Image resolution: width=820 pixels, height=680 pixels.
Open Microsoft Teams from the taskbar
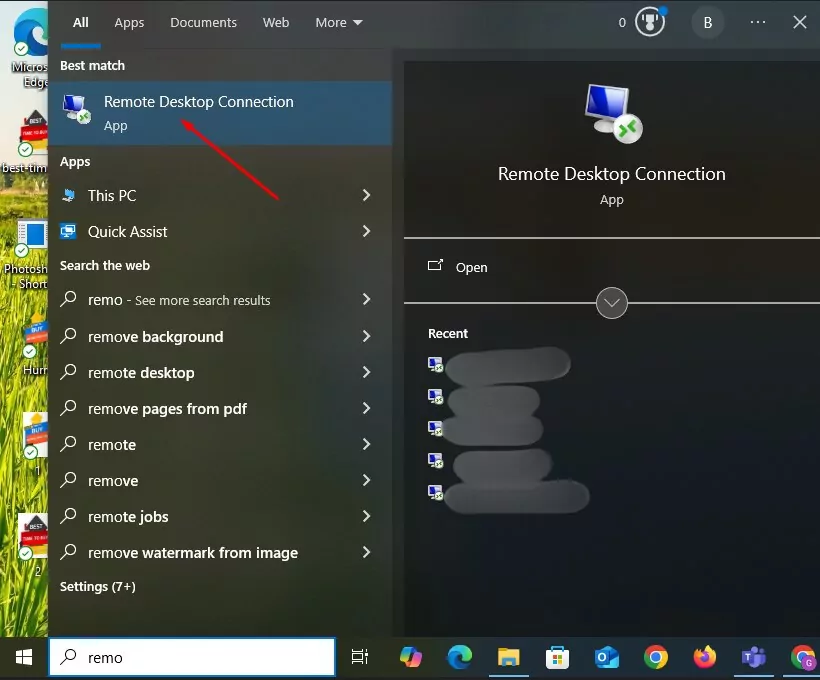754,657
